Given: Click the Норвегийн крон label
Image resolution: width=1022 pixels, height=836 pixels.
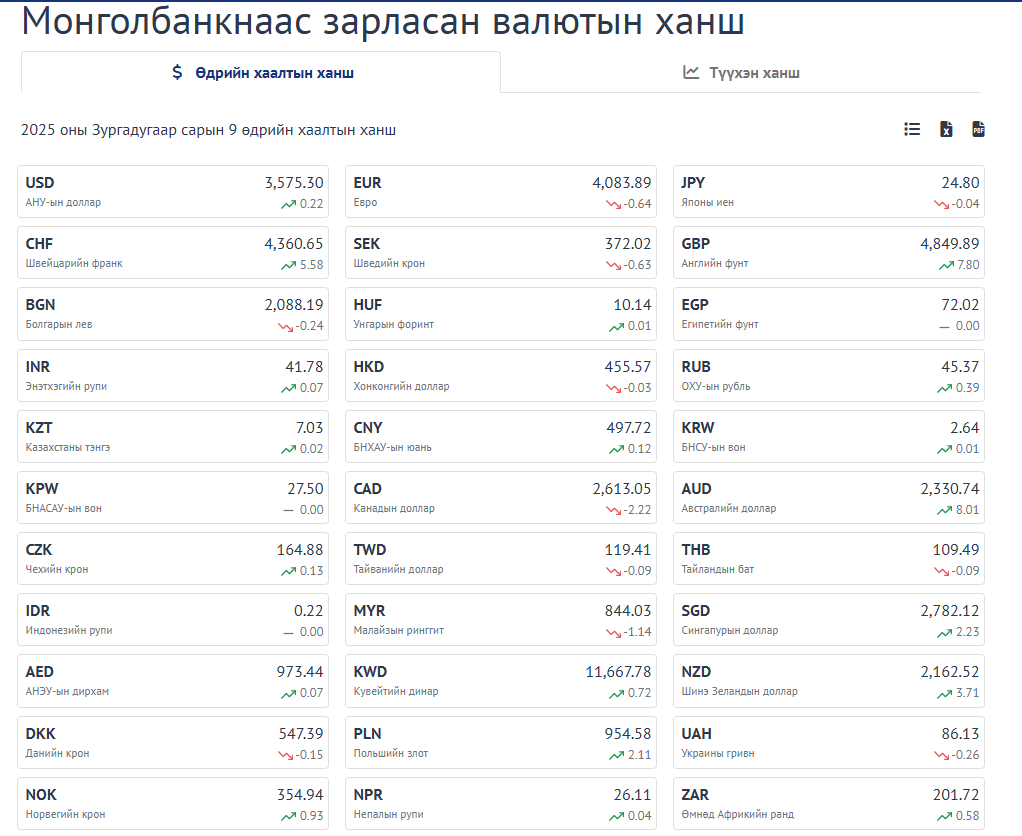Looking at the screenshot, I should coord(65,814).
